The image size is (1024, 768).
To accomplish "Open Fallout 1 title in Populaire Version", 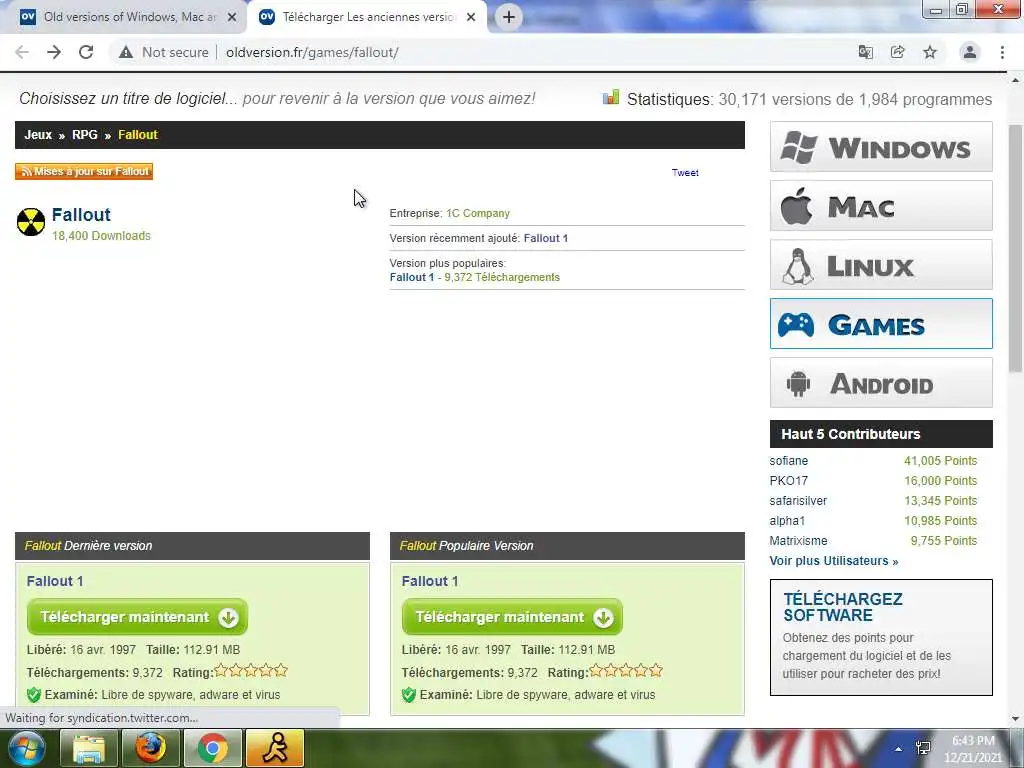I will tap(430, 581).
